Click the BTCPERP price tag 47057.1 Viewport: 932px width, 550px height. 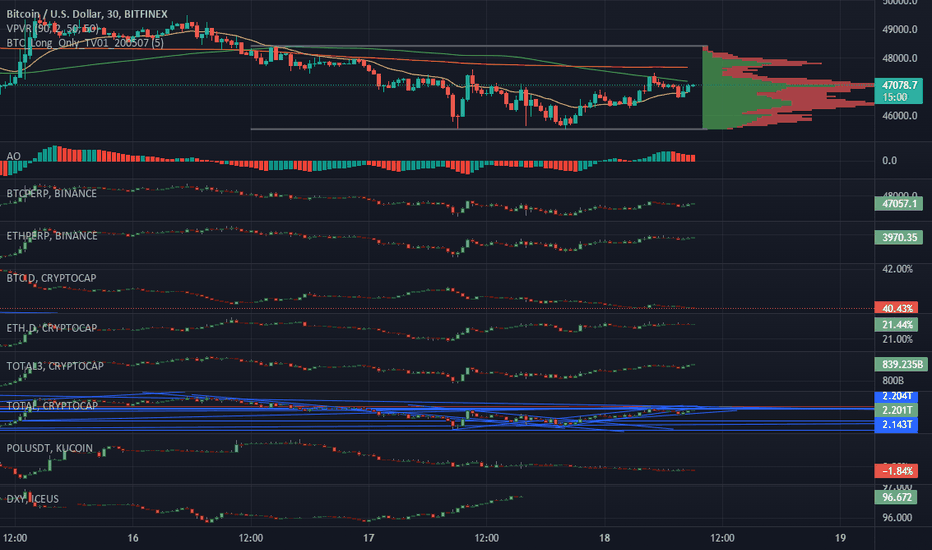pos(899,203)
